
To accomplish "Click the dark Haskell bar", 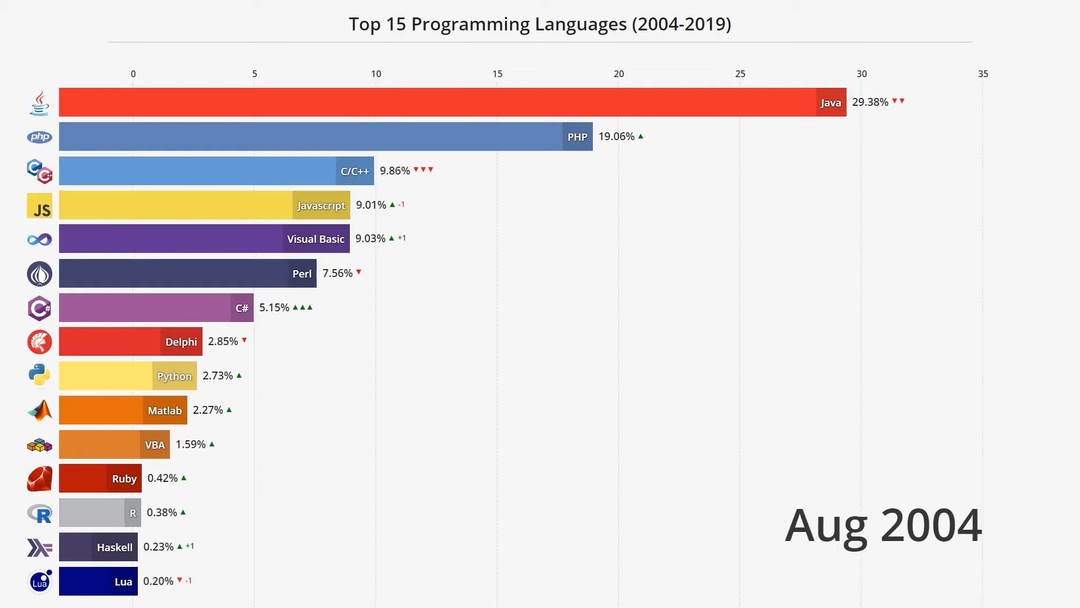I will coord(98,547).
